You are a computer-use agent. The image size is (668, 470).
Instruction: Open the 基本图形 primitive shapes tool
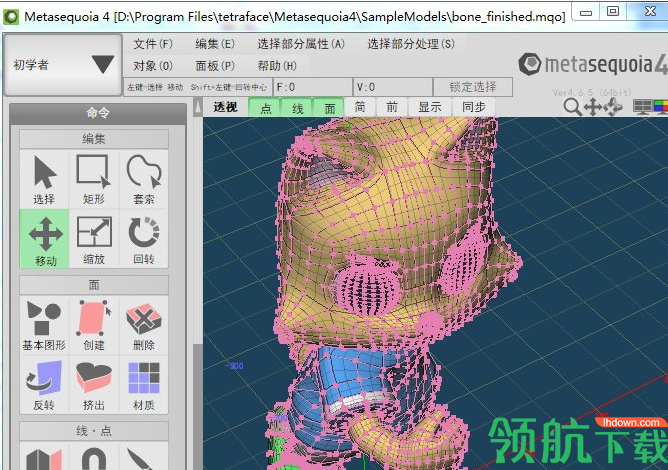(x=44, y=325)
